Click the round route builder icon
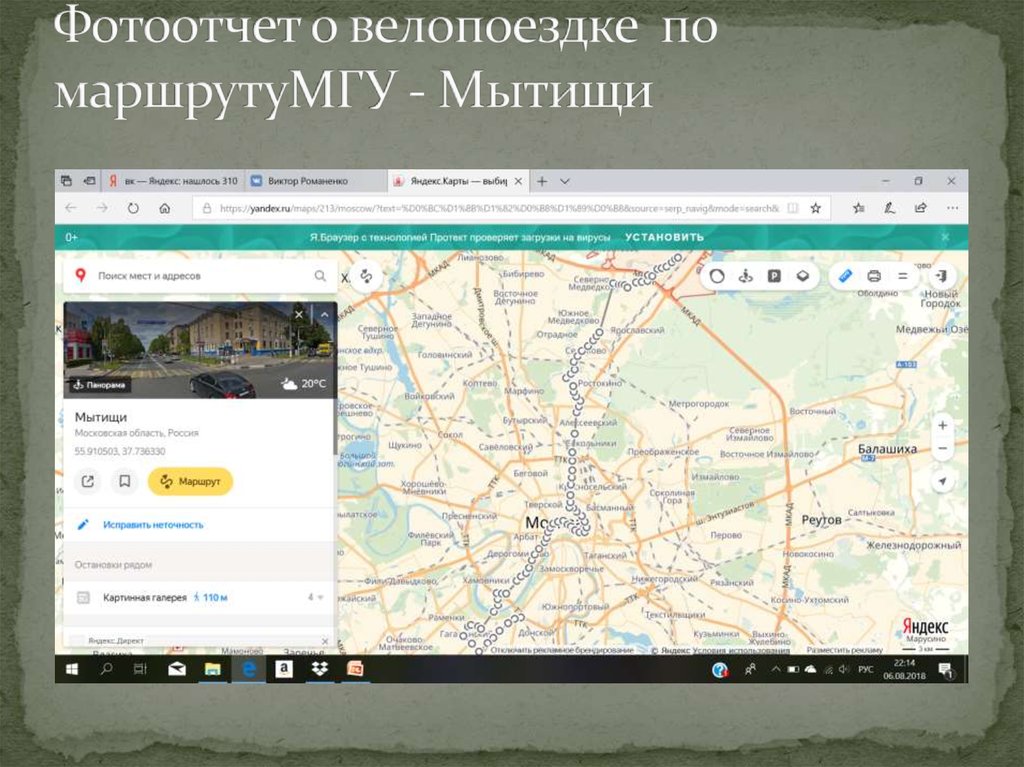This screenshot has width=1024, height=767. (x=365, y=276)
